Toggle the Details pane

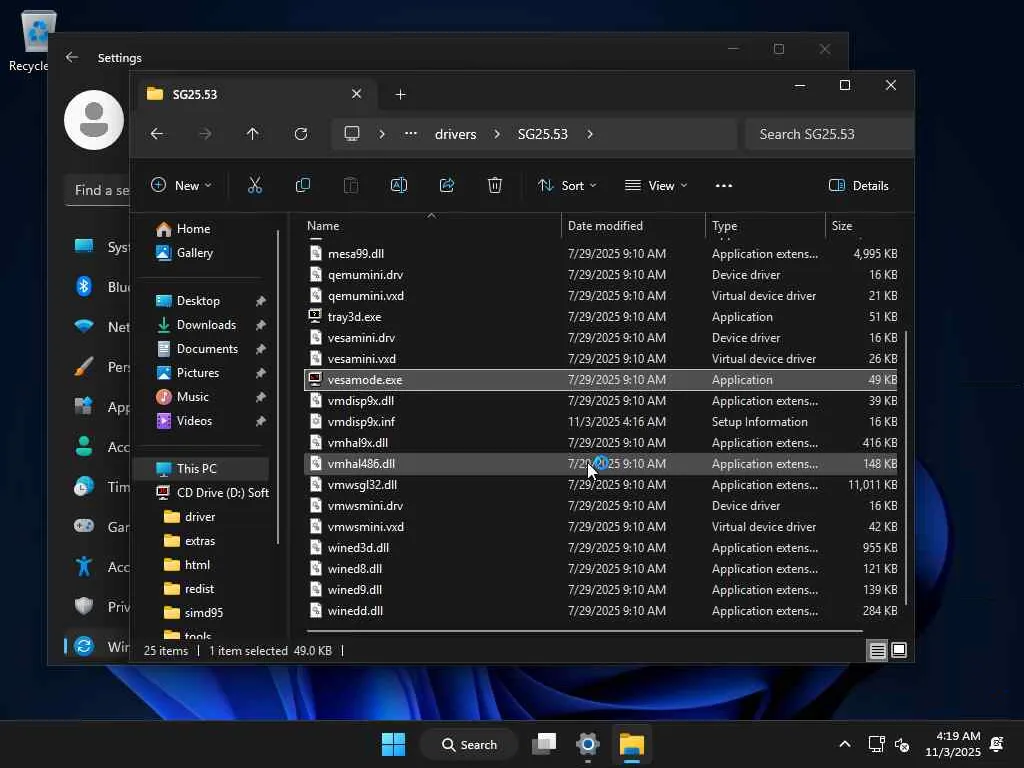point(859,185)
